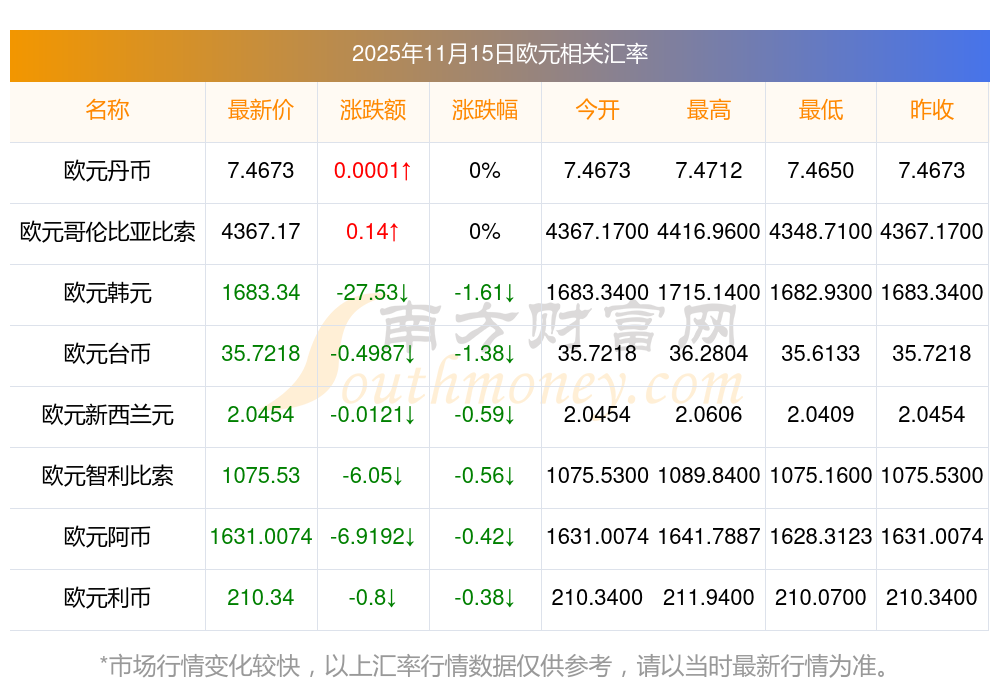Image resolution: width=1000 pixels, height=697 pixels.
Task: Click latest price 1075.53
Action: 261,476
